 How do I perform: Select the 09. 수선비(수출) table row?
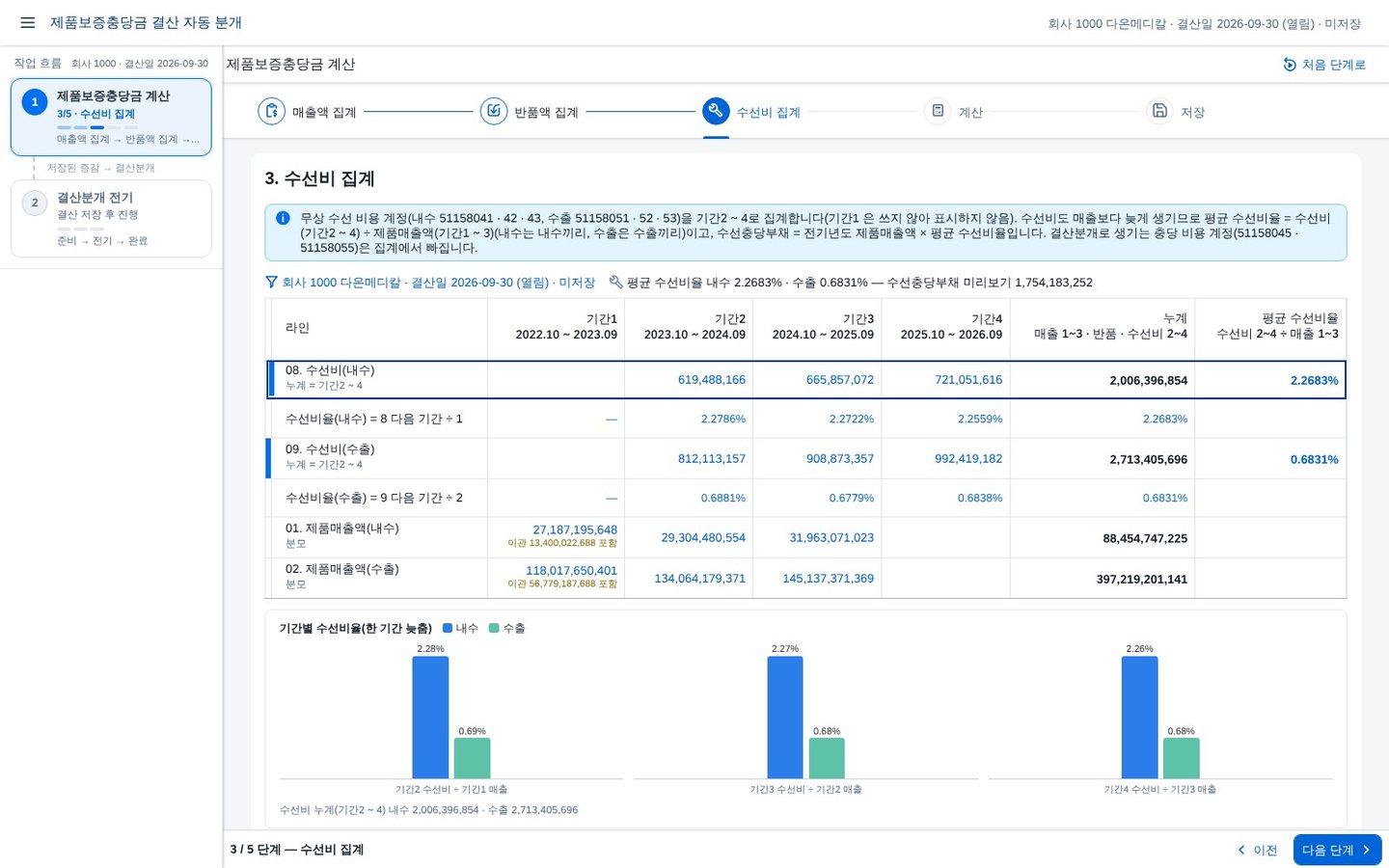(x=805, y=459)
